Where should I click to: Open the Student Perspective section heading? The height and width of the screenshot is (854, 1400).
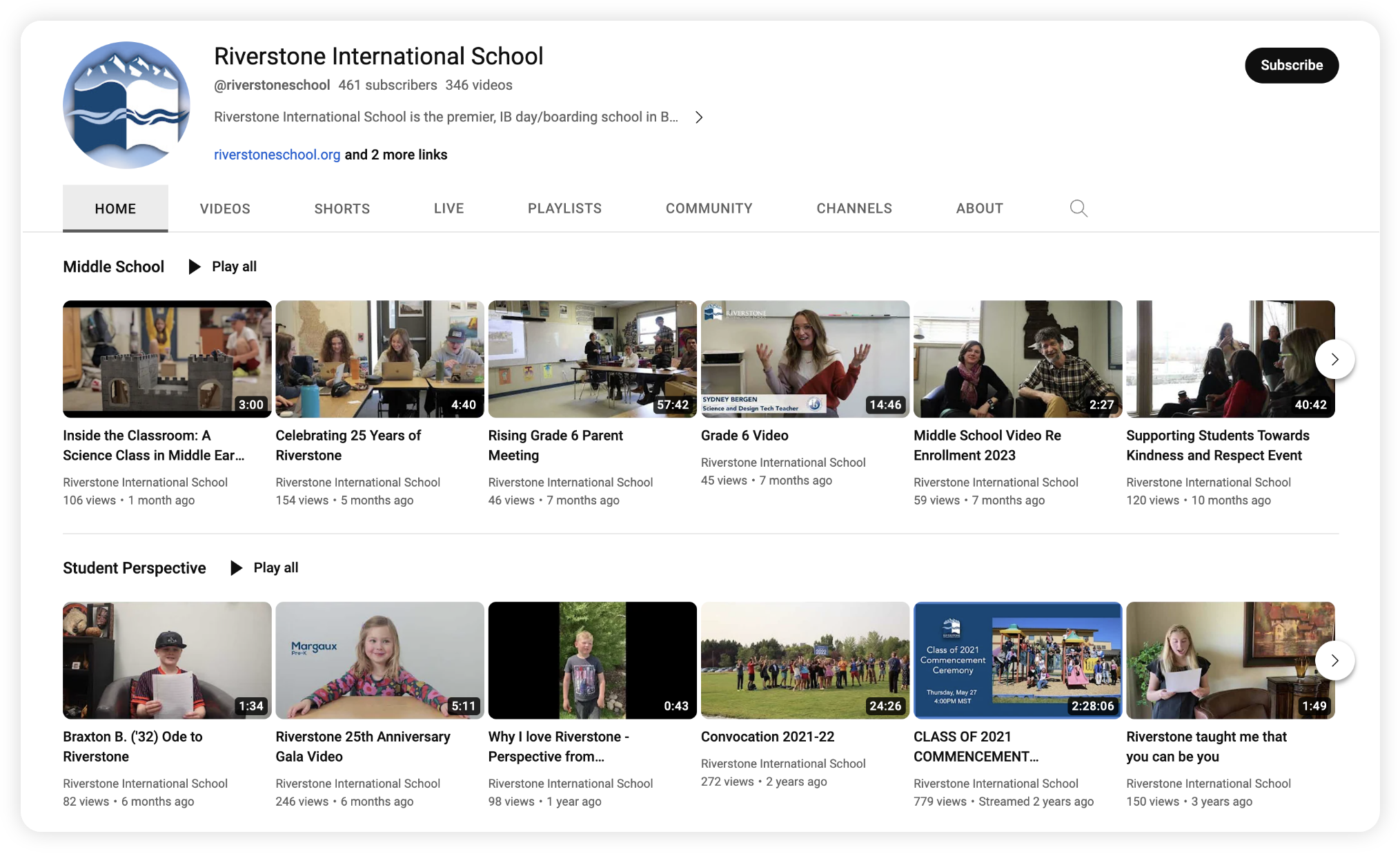click(135, 567)
